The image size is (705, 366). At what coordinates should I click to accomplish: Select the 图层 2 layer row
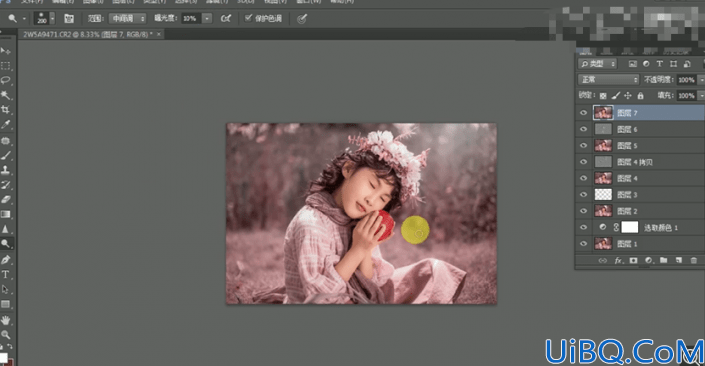point(641,211)
